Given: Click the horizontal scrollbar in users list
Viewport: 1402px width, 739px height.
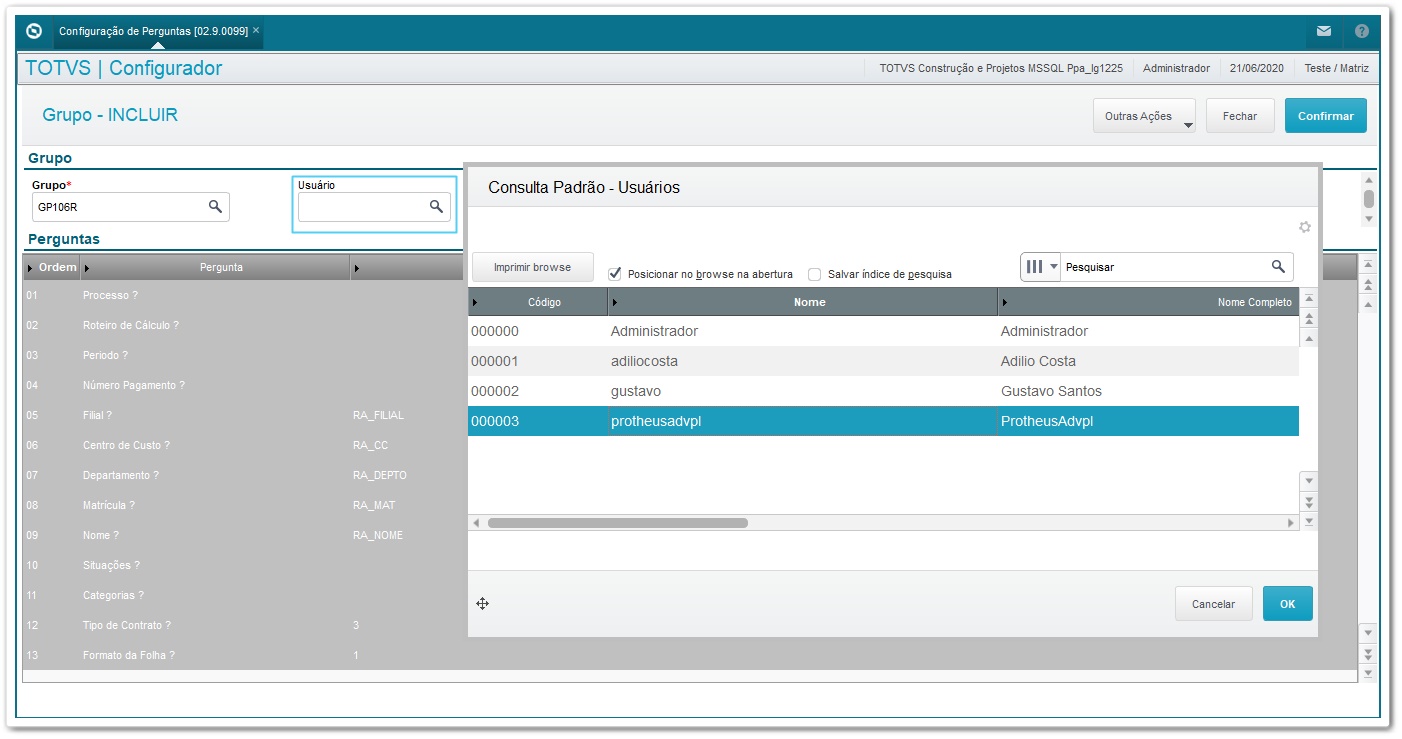Looking at the screenshot, I should pyautogui.click(x=617, y=523).
